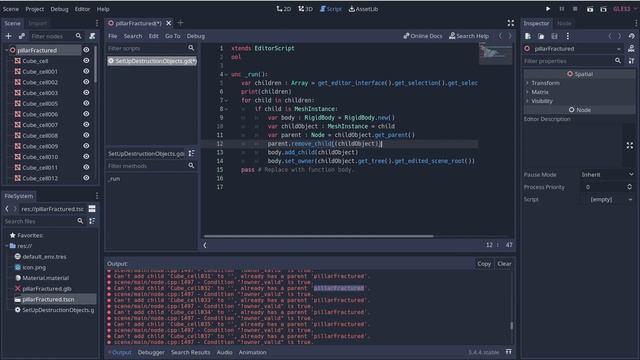Add a new scene tab
The width and height of the screenshot is (640, 360).
[x=180, y=23]
